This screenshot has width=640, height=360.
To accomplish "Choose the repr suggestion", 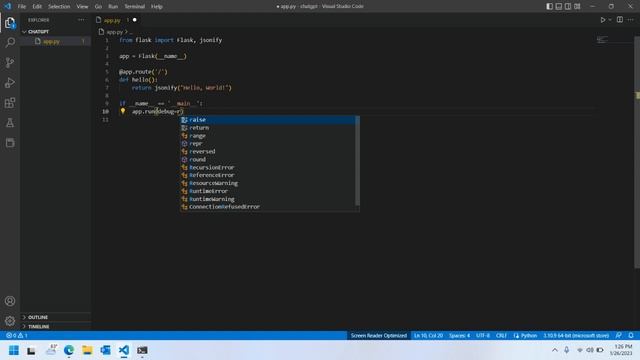I will tap(268, 144).
